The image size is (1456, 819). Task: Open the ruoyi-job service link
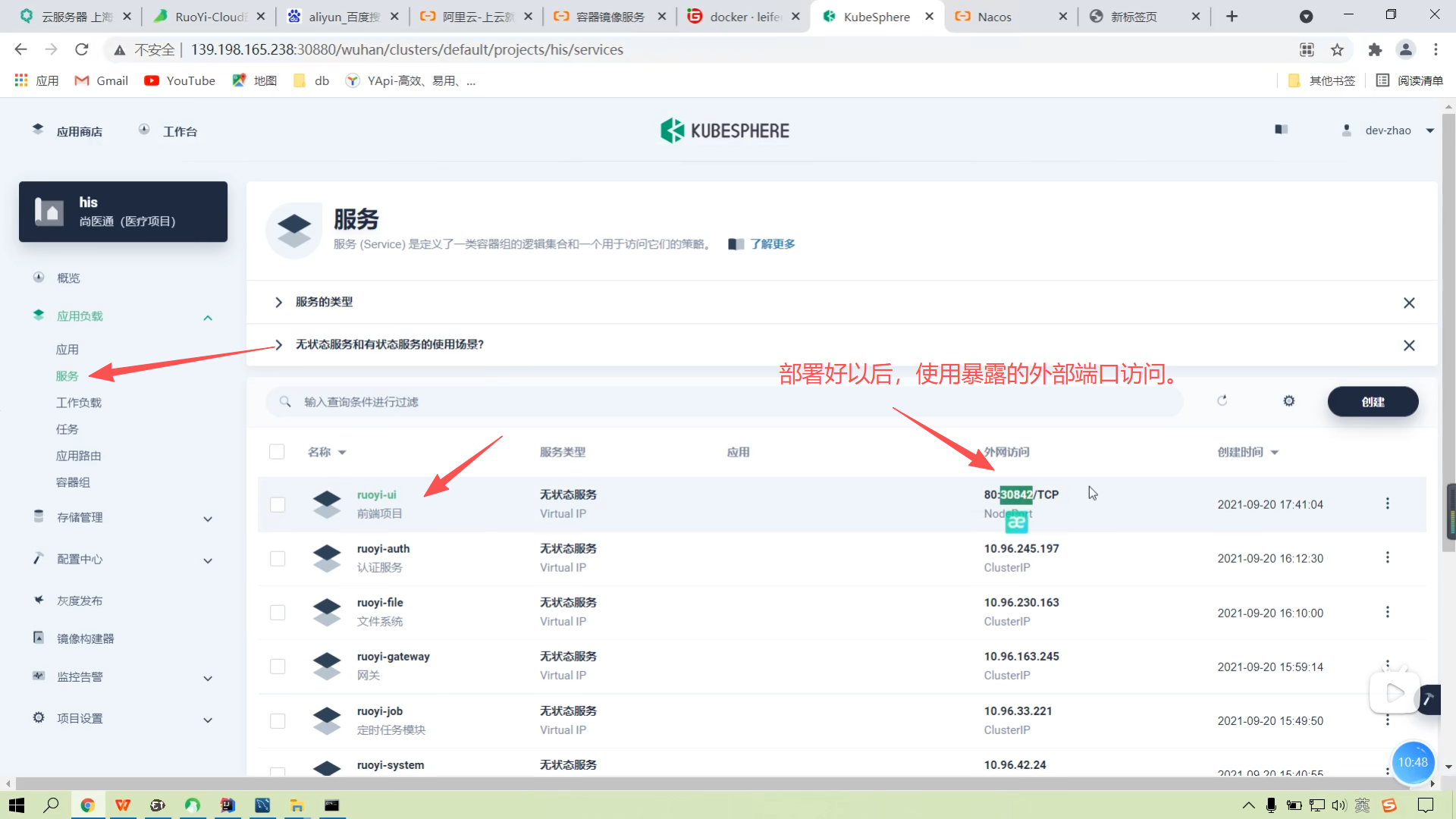pyautogui.click(x=380, y=711)
